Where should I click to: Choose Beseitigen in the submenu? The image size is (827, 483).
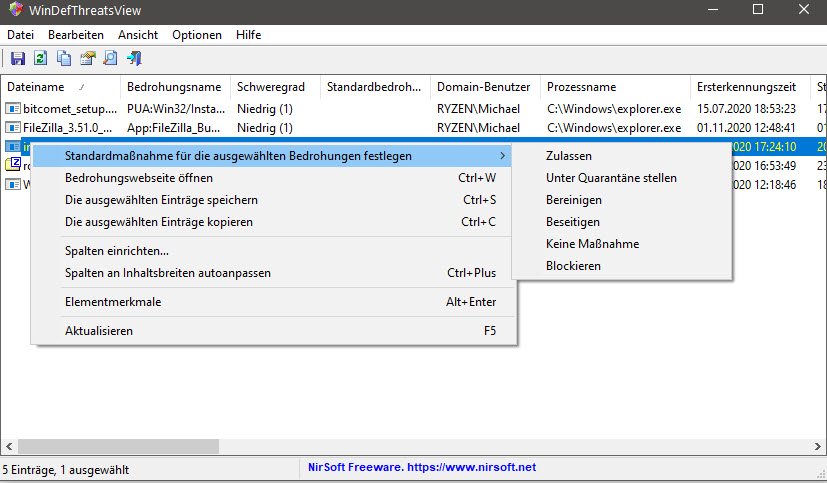pyautogui.click(x=622, y=222)
